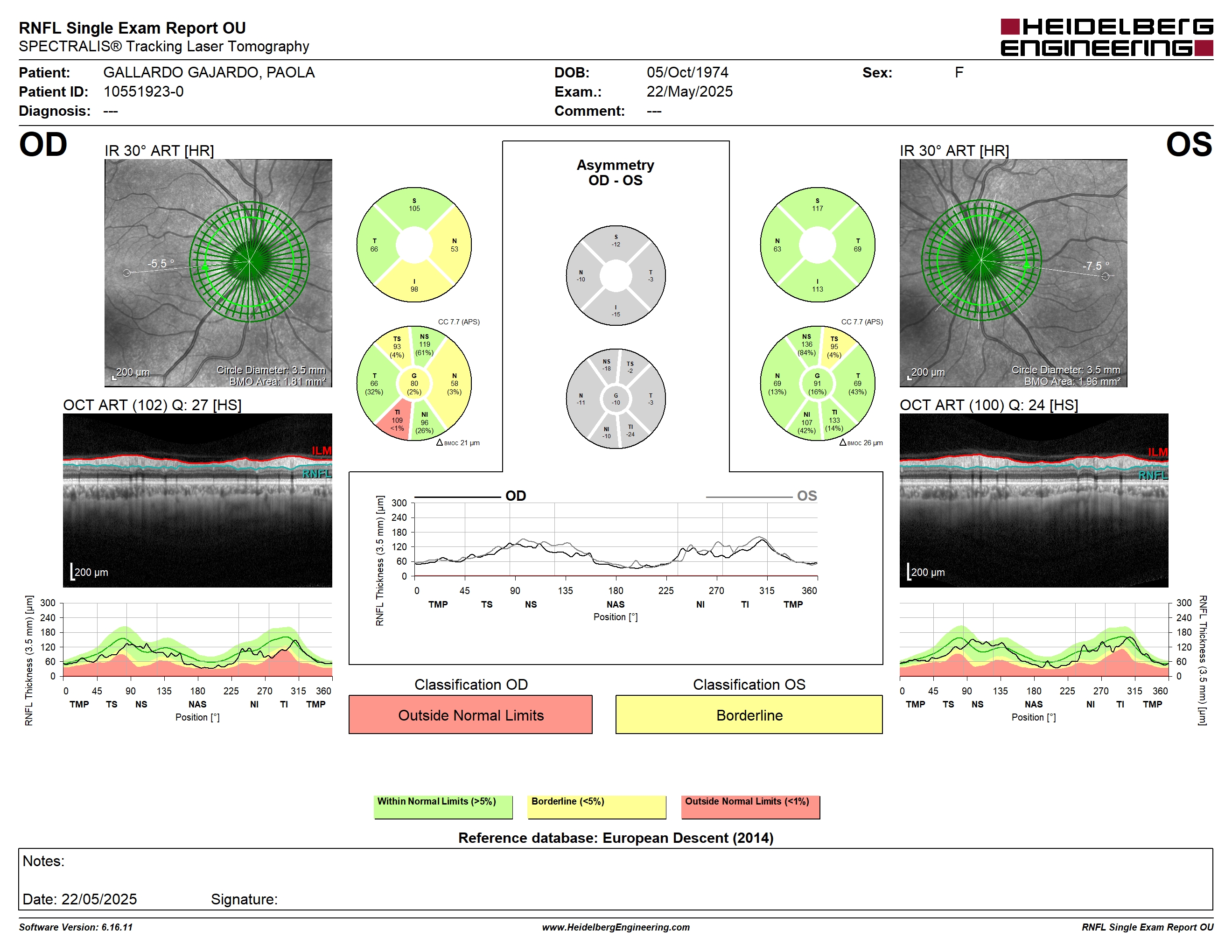Viewport: 1232px width, 952px height.
Task: Click the Reference database European Descent text
Action: (x=616, y=838)
